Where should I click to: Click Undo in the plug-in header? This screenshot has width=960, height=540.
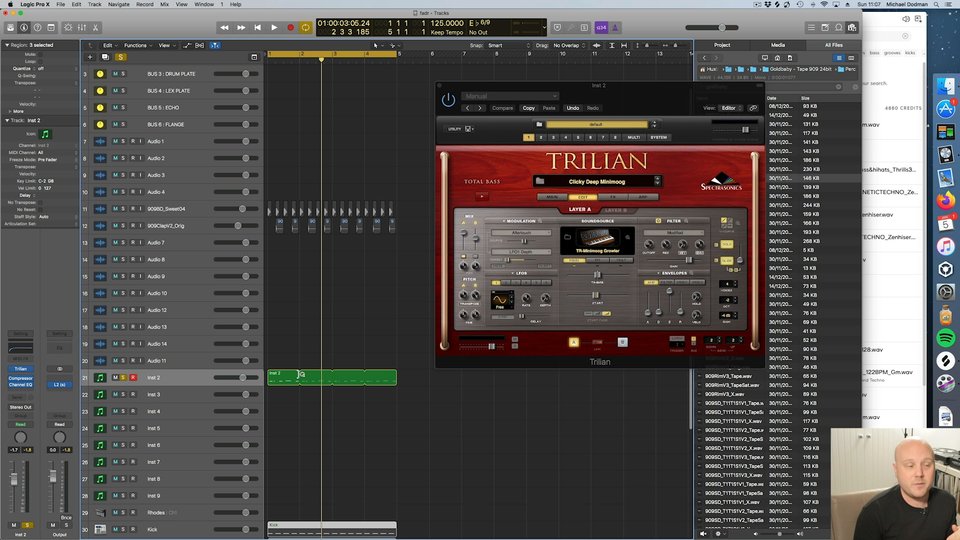tap(572, 108)
